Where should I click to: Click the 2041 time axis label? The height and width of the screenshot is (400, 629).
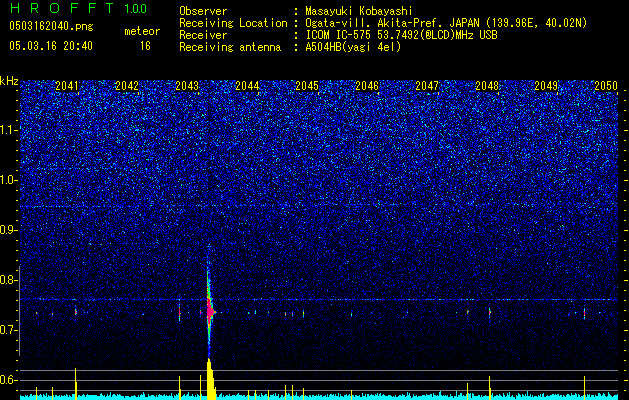[x=67, y=86]
